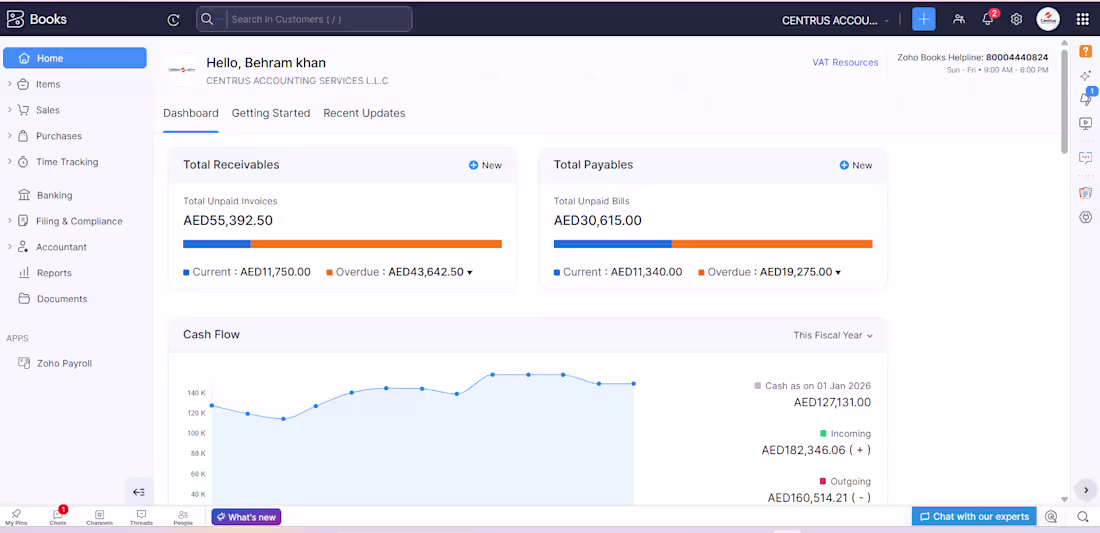Switch to the Recent Updates tab
1100x533 pixels.
(x=364, y=113)
